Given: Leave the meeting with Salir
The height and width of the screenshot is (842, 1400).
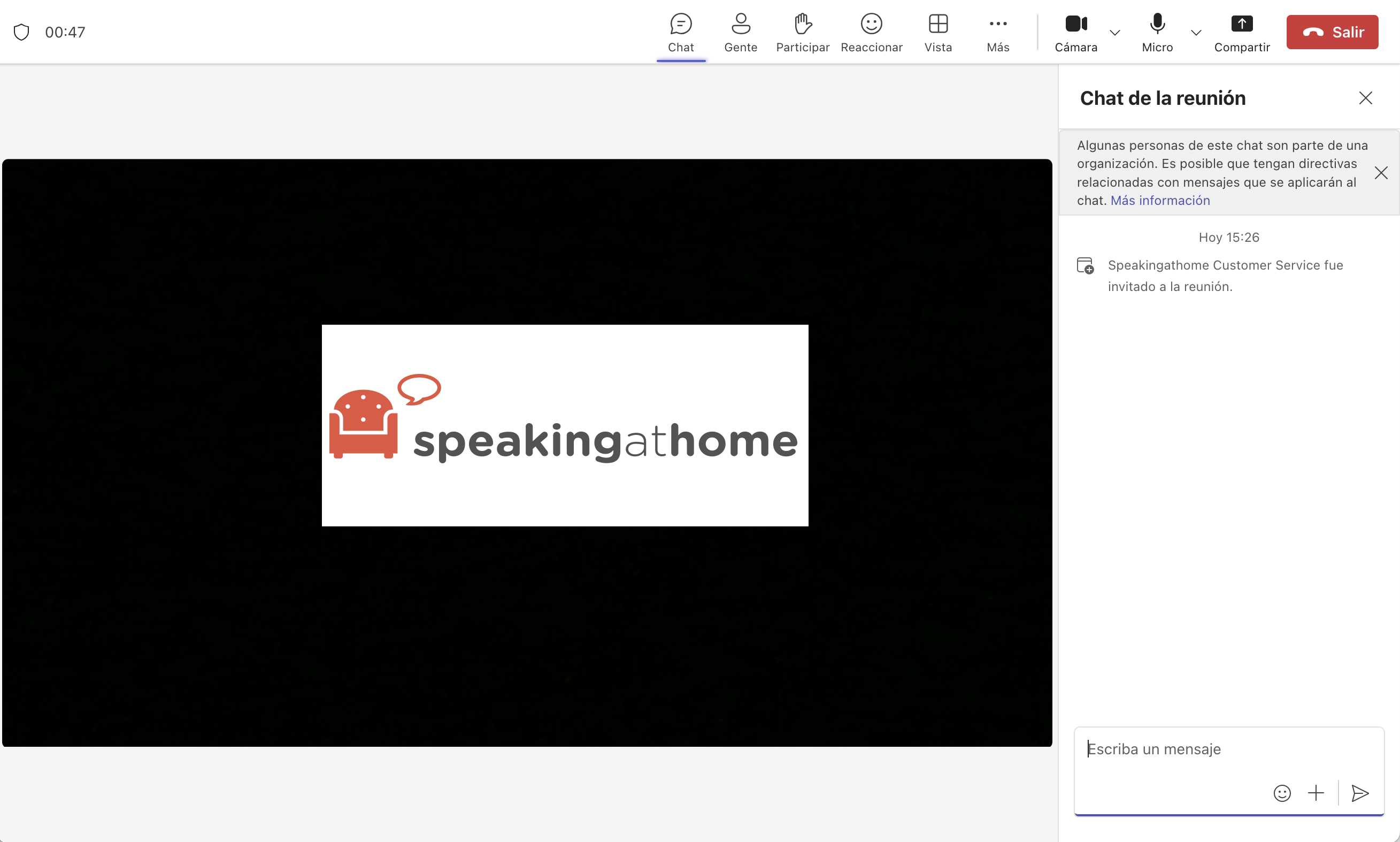Looking at the screenshot, I should pos(1332,32).
